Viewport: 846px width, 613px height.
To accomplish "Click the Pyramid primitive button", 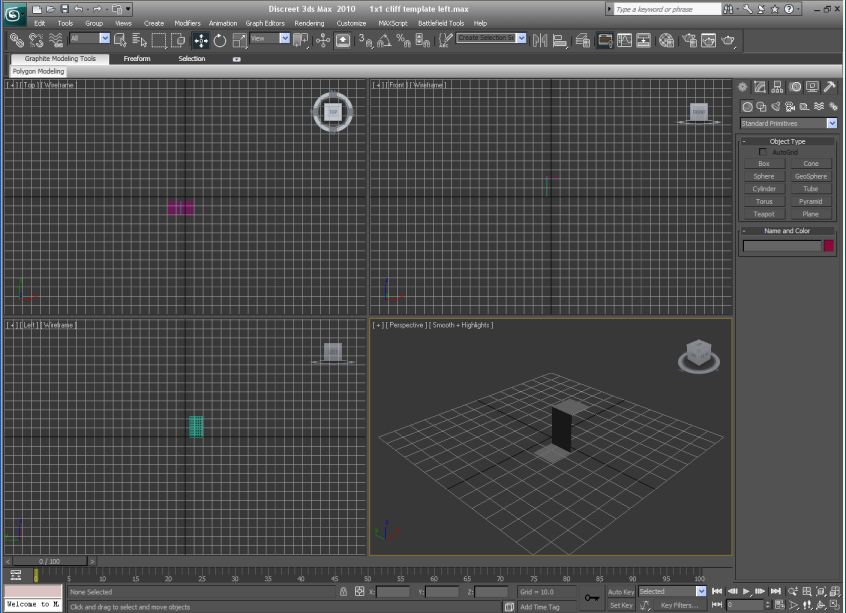I will [x=810, y=201].
